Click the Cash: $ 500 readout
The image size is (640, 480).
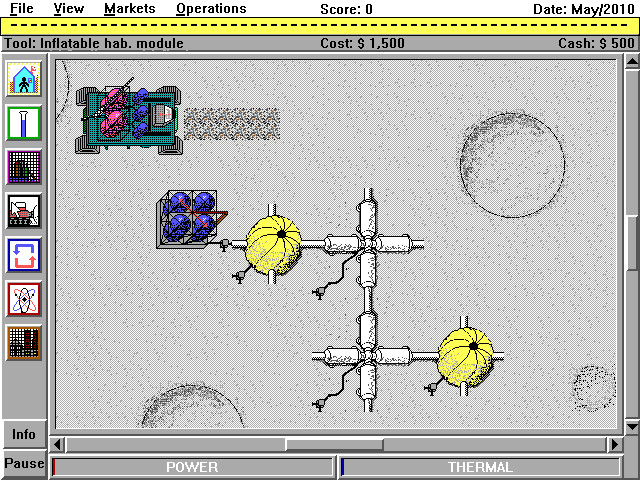(596, 43)
